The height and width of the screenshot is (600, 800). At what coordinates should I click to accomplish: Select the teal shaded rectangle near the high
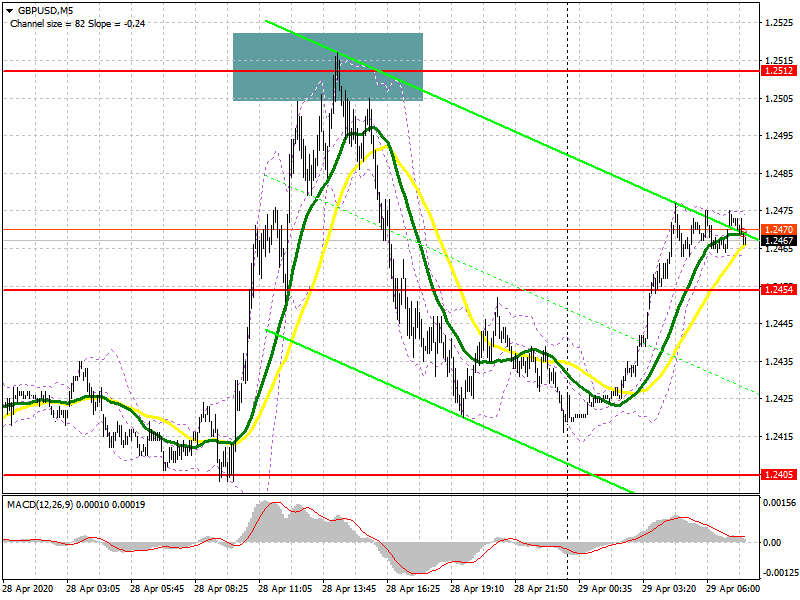pyautogui.click(x=328, y=67)
